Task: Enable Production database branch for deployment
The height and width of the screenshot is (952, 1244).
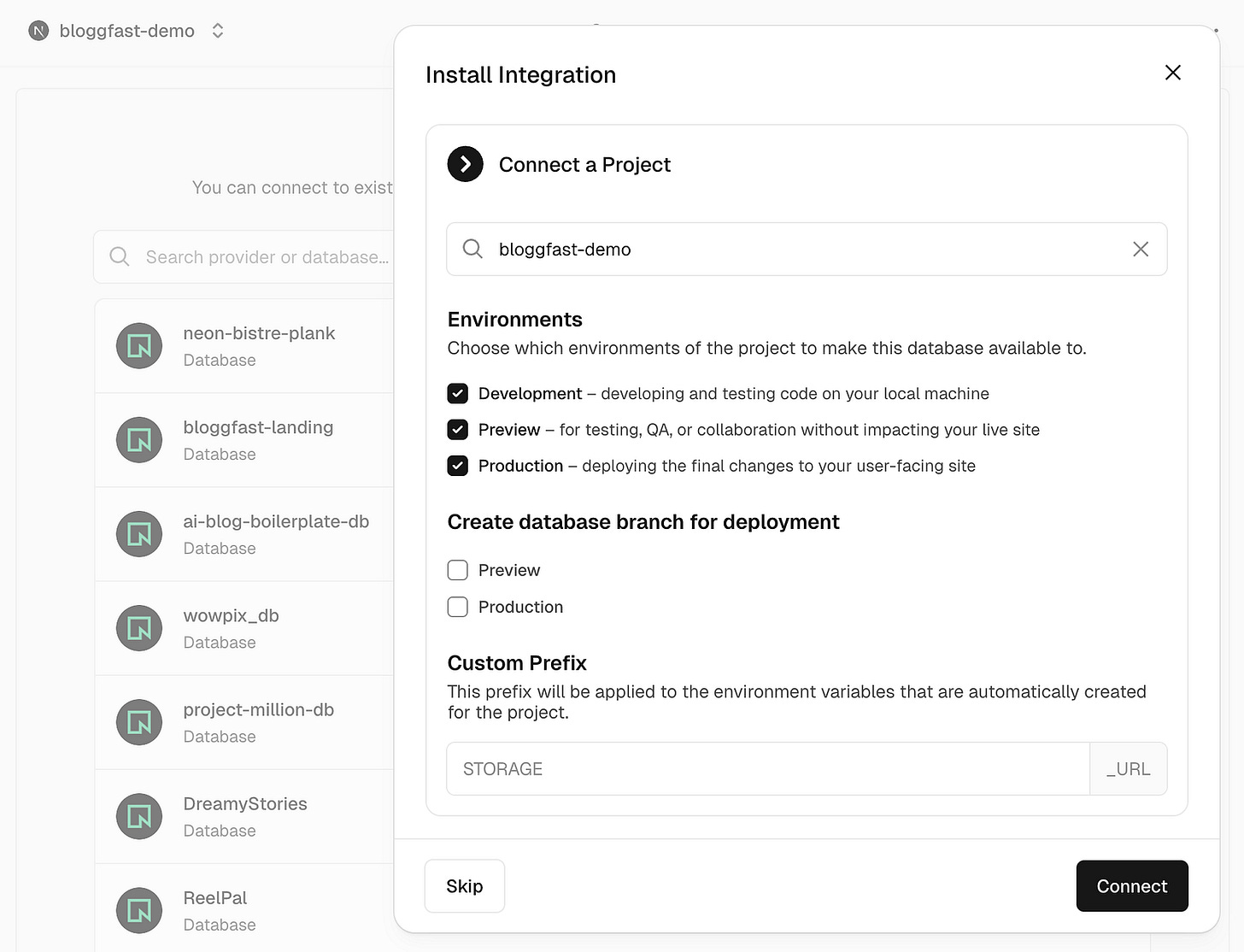Action: pyautogui.click(x=457, y=607)
